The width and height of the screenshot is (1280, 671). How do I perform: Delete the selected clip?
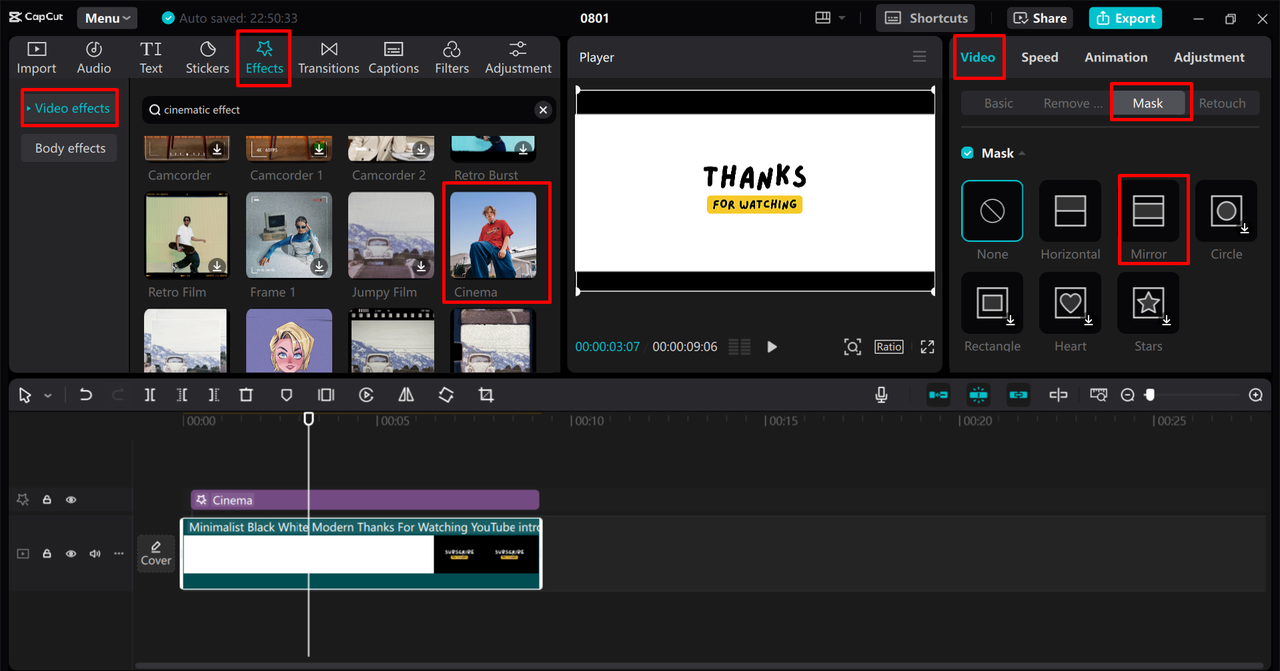click(246, 395)
